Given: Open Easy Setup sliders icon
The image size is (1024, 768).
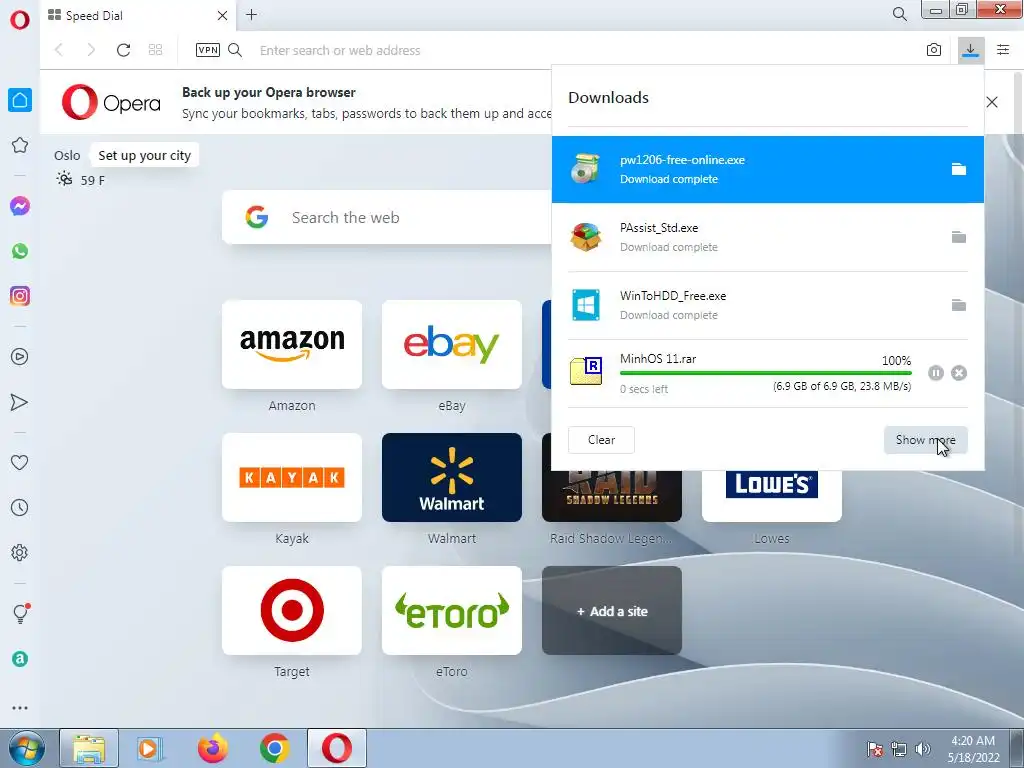Looking at the screenshot, I should [x=1003, y=50].
